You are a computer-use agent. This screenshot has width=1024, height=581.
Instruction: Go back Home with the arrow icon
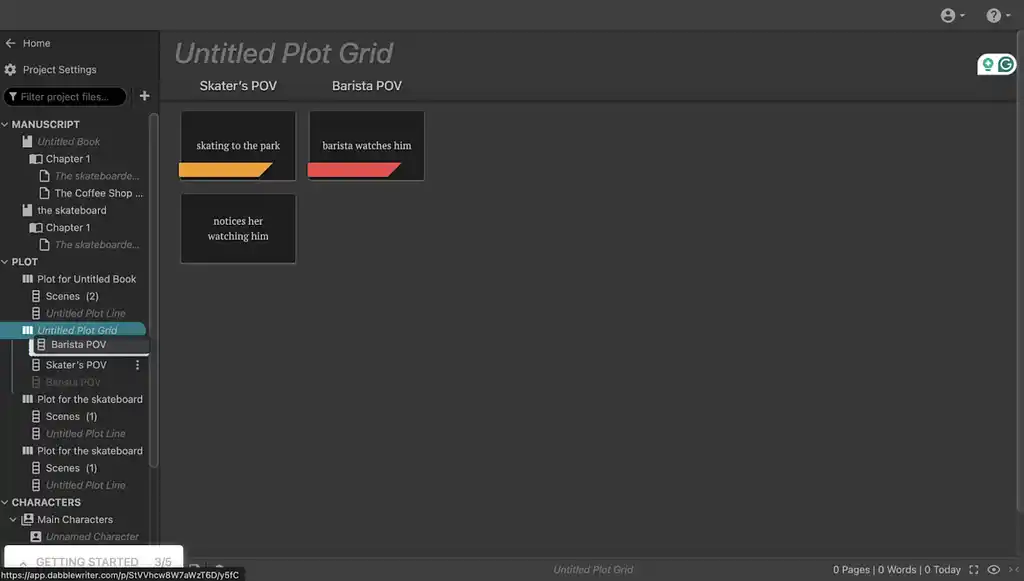pyautogui.click(x=11, y=43)
